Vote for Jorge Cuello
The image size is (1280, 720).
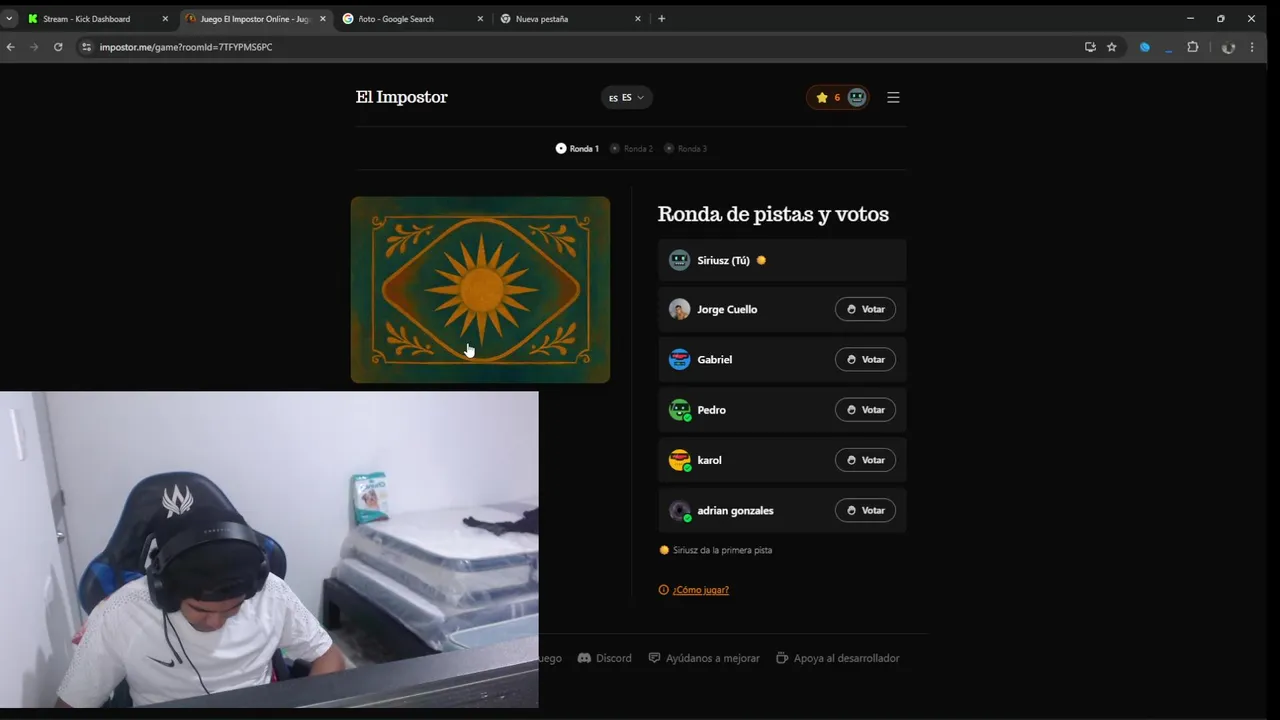click(x=865, y=309)
